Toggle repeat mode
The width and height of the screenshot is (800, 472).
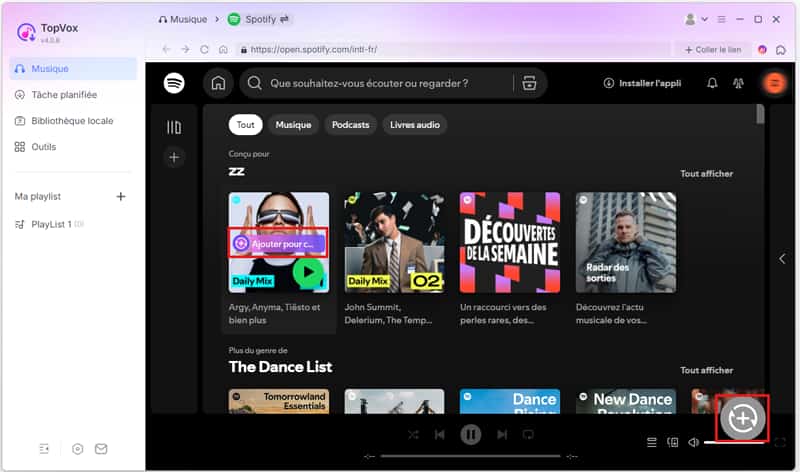point(528,435)
